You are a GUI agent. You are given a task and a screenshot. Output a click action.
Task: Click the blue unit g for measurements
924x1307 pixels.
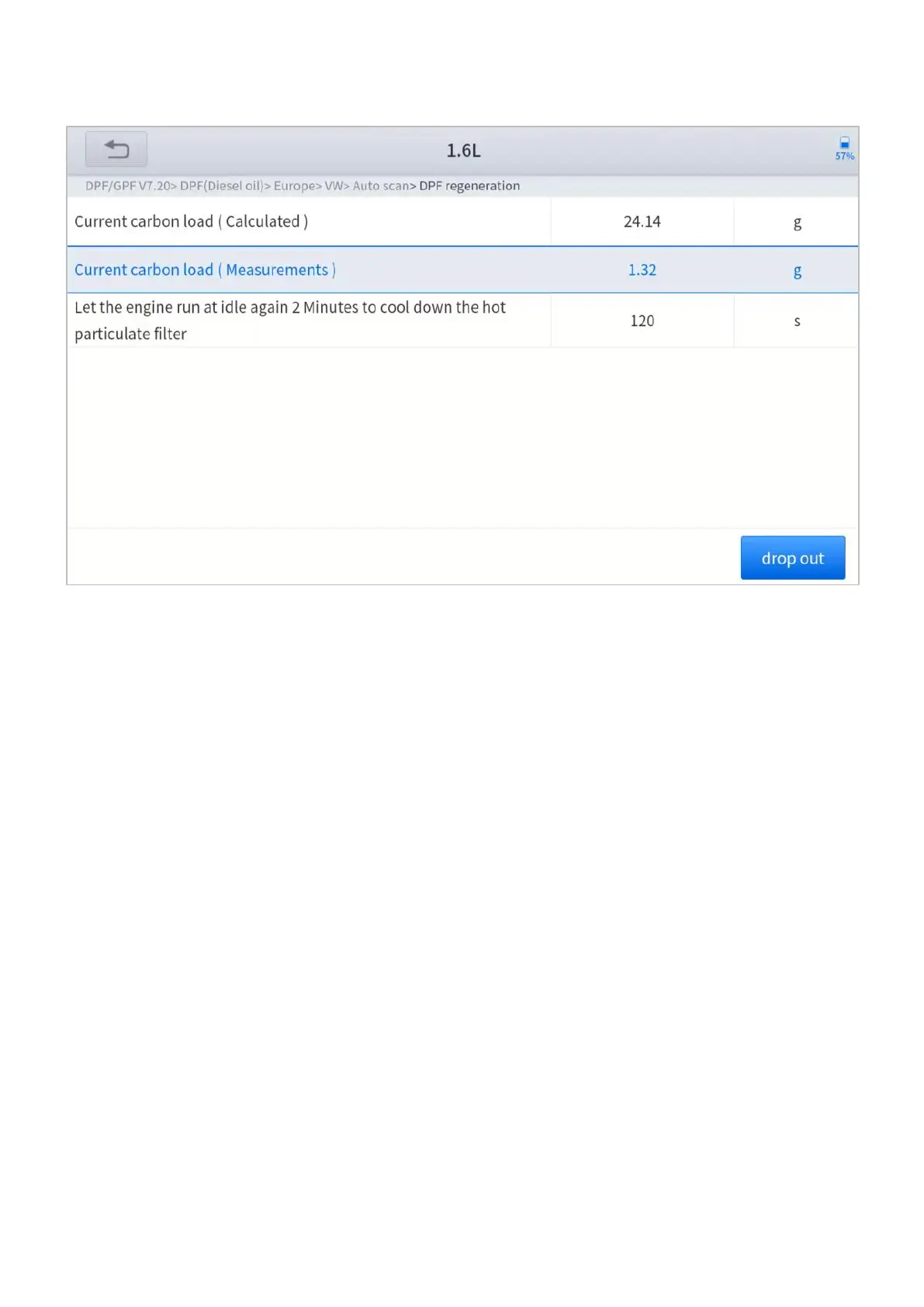click(x=797, y=271)
